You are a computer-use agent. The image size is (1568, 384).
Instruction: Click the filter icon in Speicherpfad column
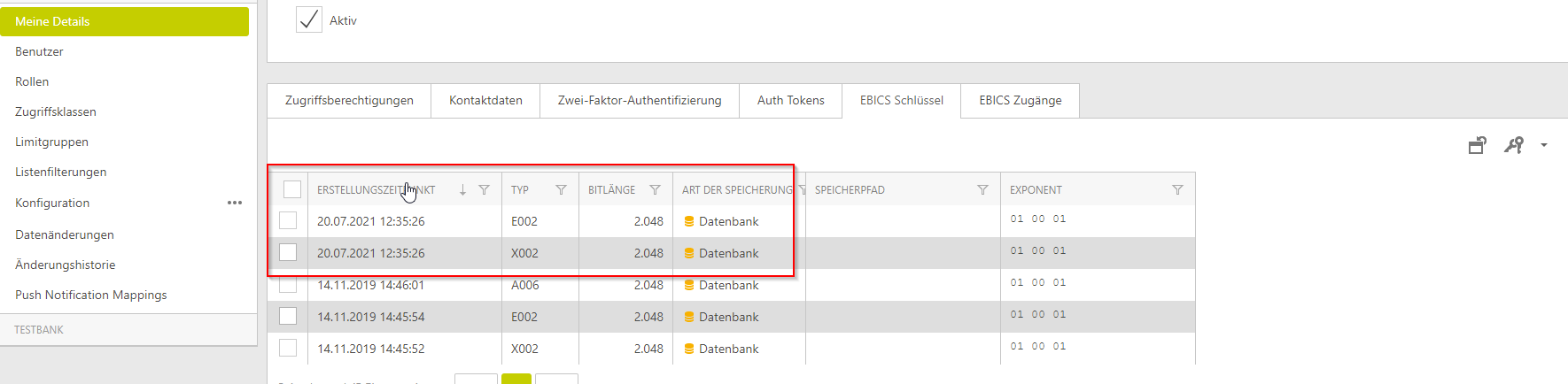[982, 190]
